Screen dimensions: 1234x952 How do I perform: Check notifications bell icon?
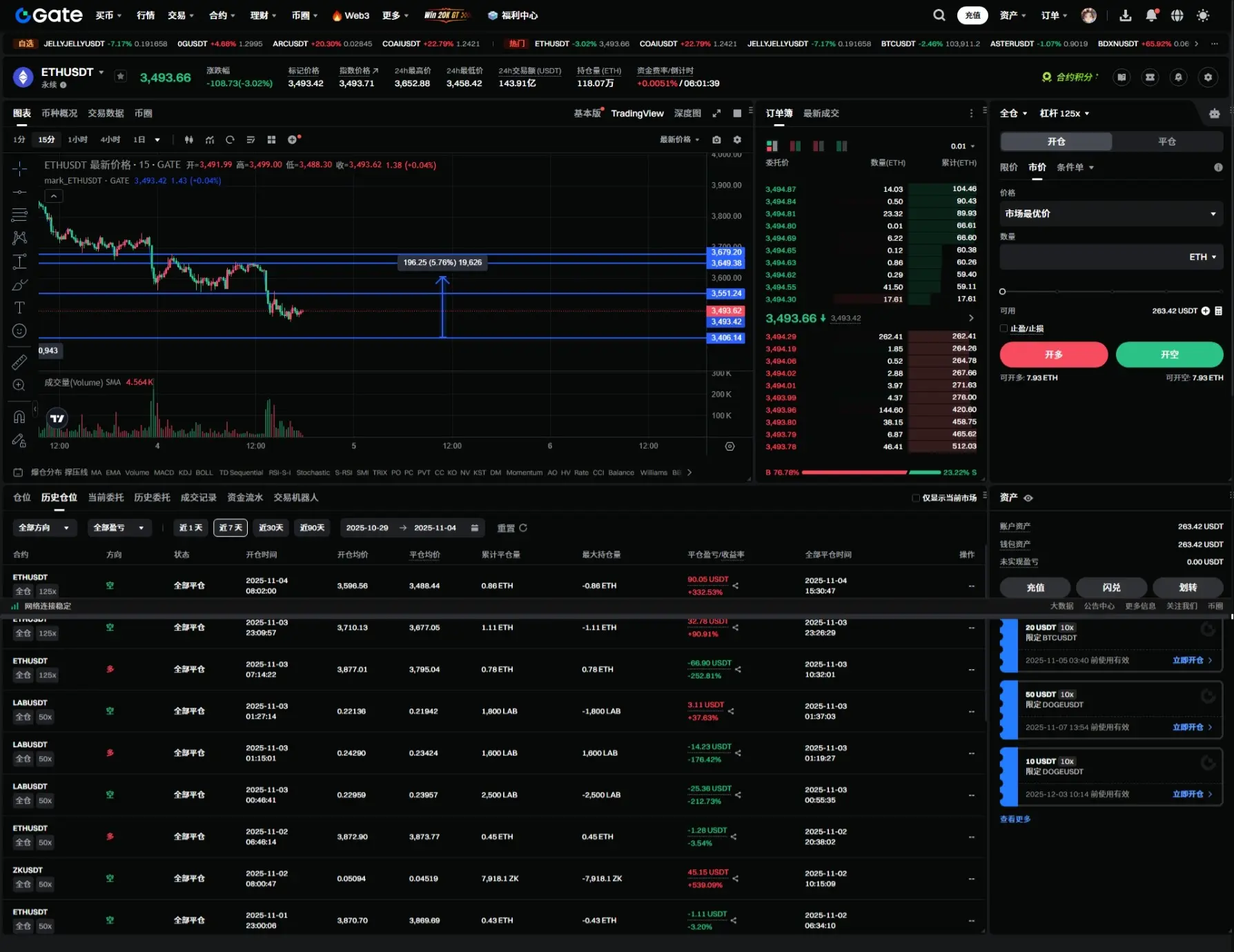[1151, 15]
